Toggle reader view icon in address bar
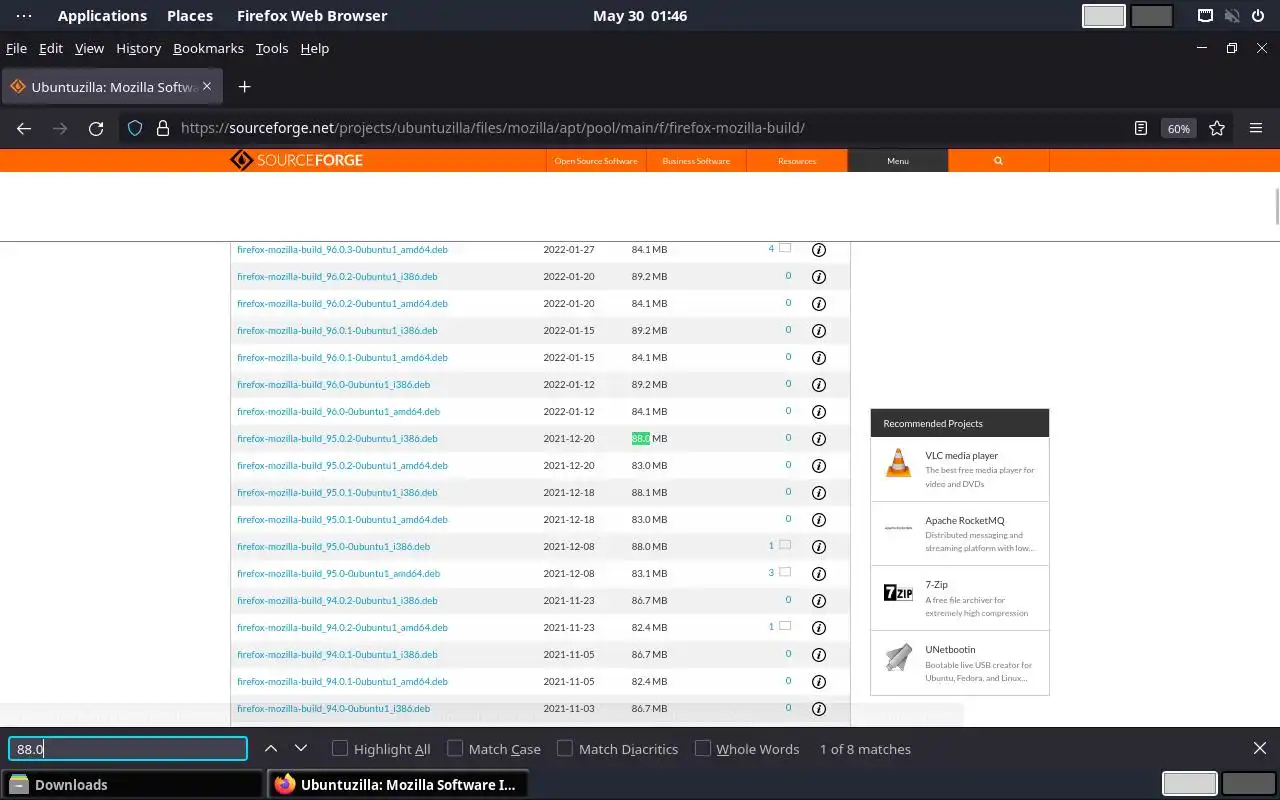The height and width of the screenshot is (800, 1280). click(x=1141, y=128)
